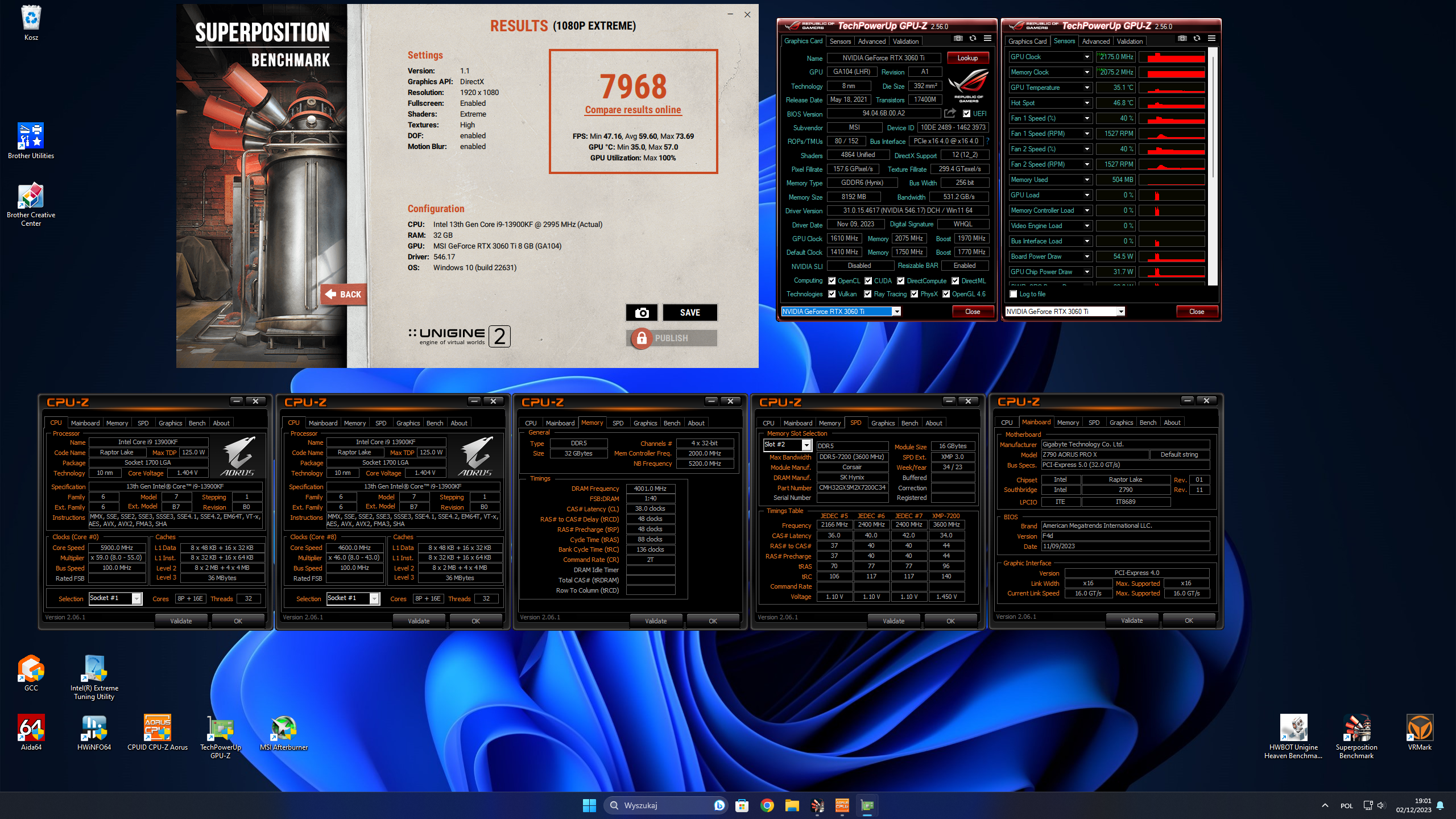Click Validate in CPU-Z Mainboard window

pyautogui.click(x=1132, y=621)
